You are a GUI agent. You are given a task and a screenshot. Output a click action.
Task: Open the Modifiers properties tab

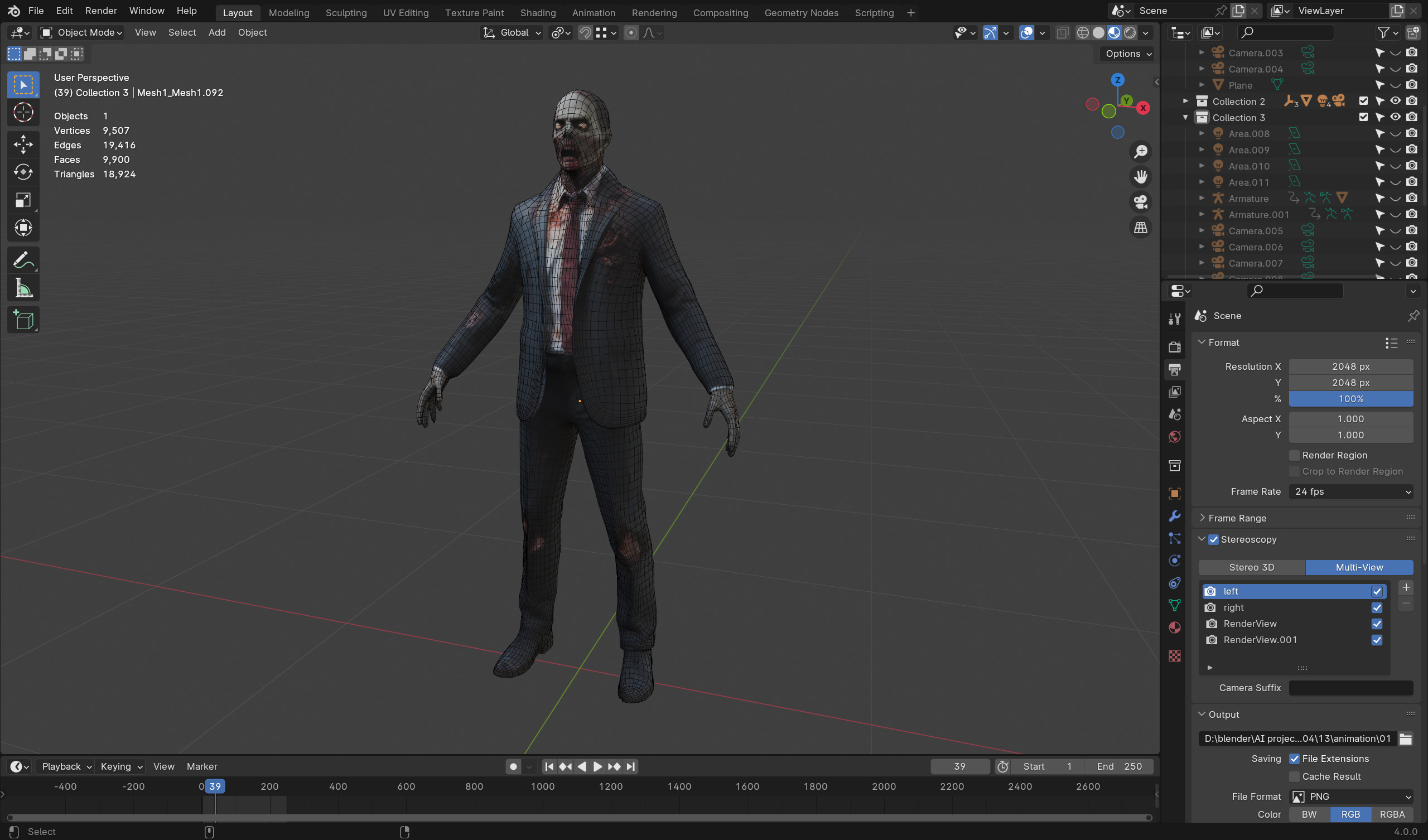click(1175, 516)
